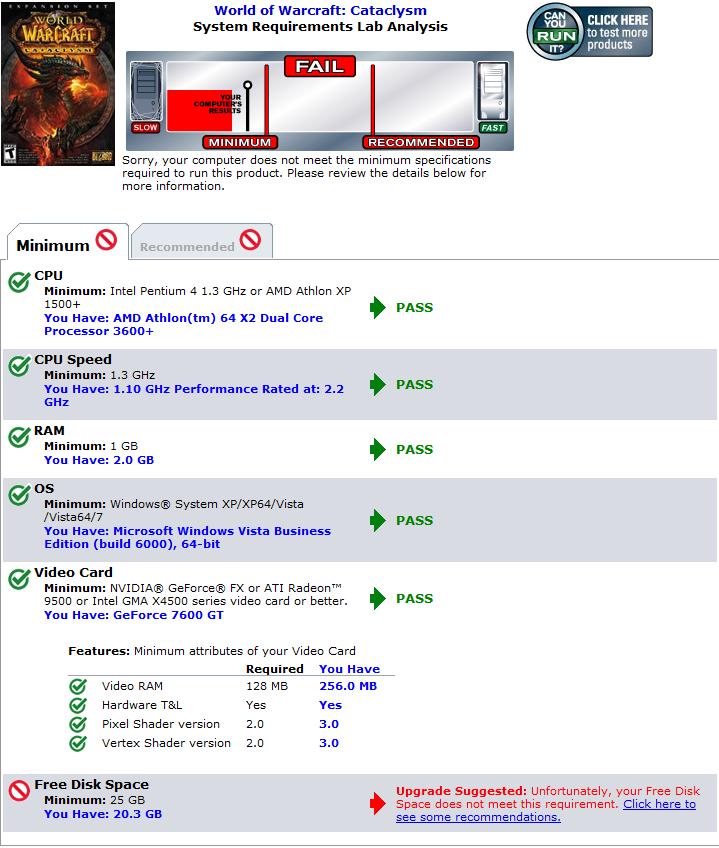Click the Free Disk Space heading
The image size is (719, 848).
pyautogui.click(x=91, y=785)
